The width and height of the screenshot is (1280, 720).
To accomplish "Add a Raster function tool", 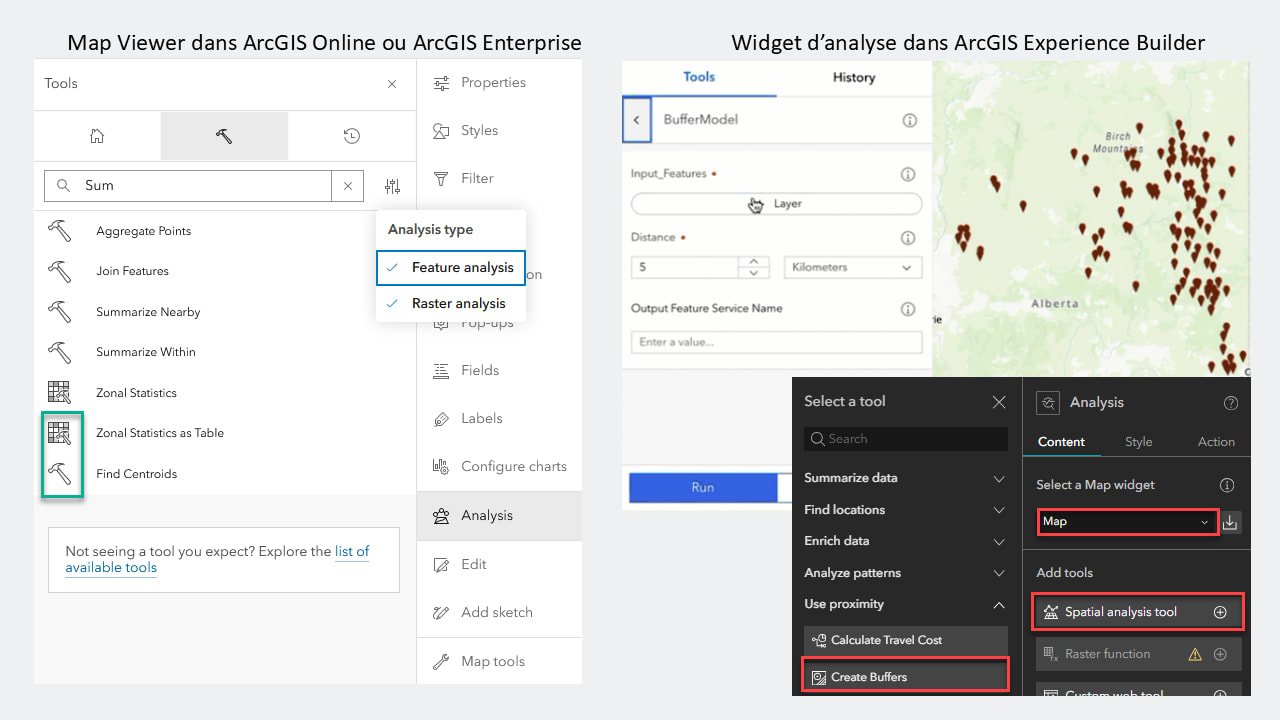I will [x=1220, y=654].
